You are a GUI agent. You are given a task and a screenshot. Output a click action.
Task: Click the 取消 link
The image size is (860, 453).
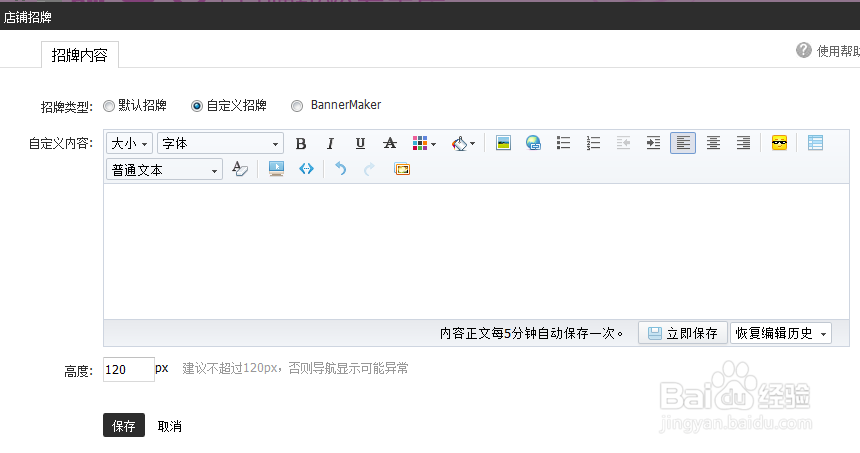point(169,426)
